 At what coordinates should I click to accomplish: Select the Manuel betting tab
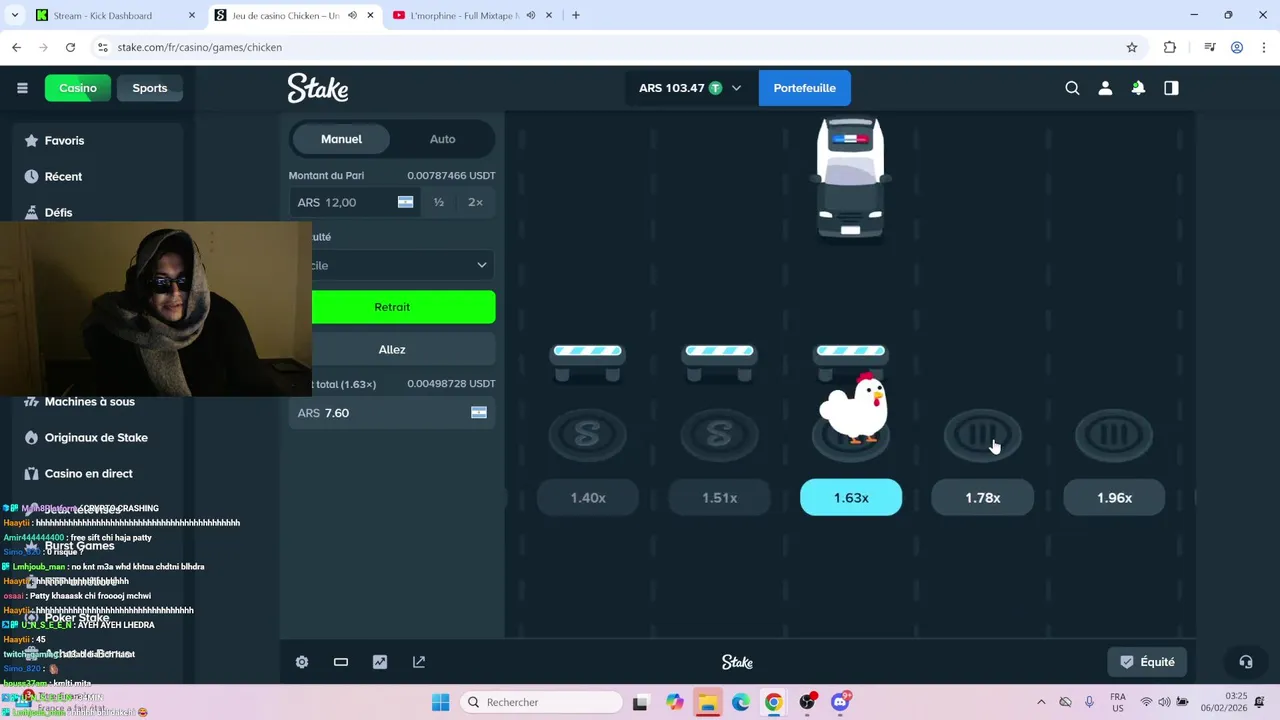click(x=341, y=139)
